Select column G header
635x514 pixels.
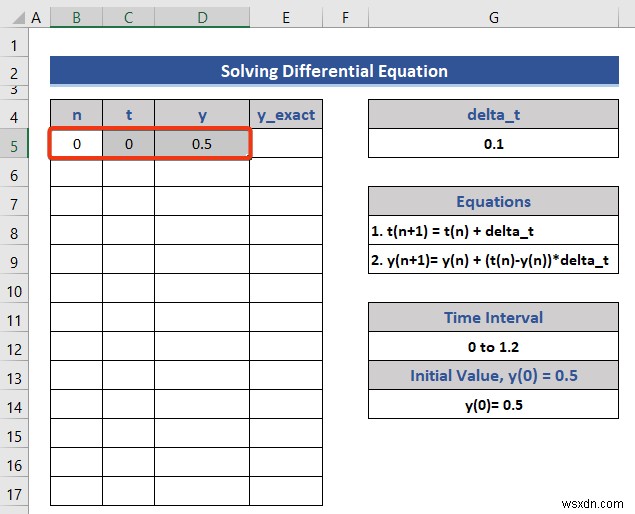(x=494, y=18)
